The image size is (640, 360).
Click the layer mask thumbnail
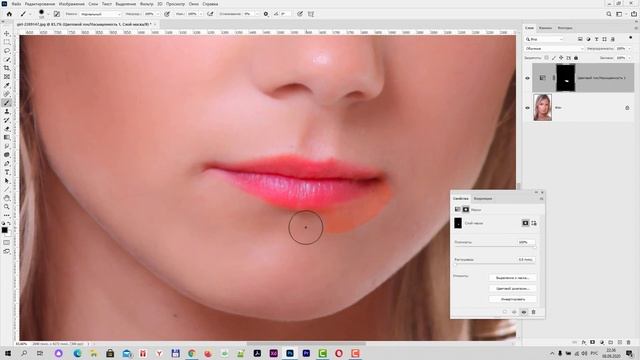point(565,78)
